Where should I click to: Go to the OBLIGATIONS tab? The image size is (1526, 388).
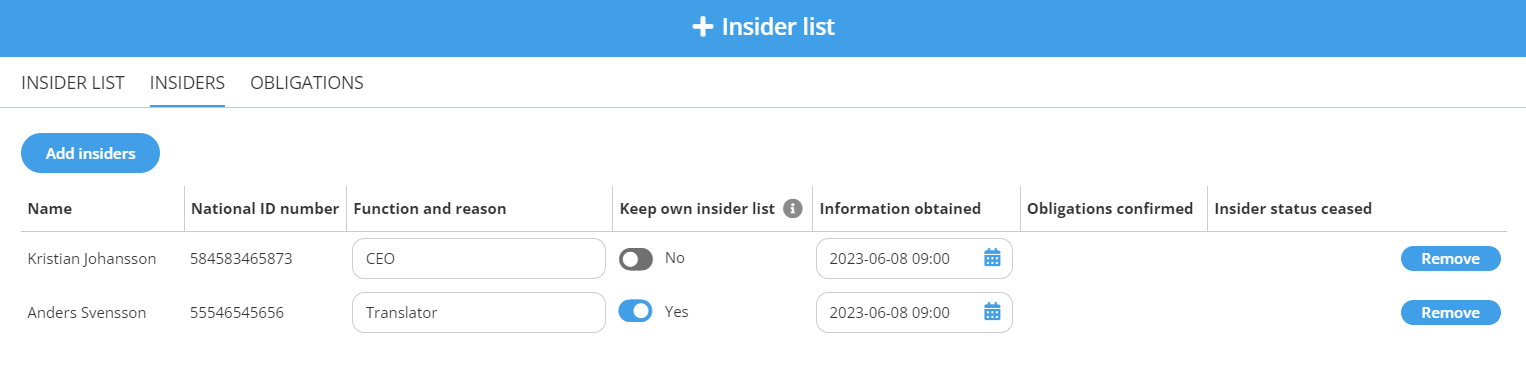click(x=307, y=83)
